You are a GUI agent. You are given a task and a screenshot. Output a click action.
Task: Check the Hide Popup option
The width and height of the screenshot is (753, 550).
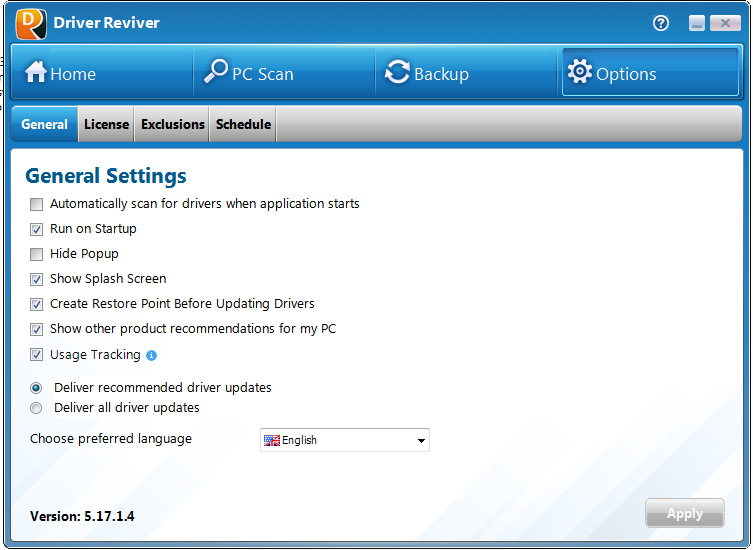36,254
